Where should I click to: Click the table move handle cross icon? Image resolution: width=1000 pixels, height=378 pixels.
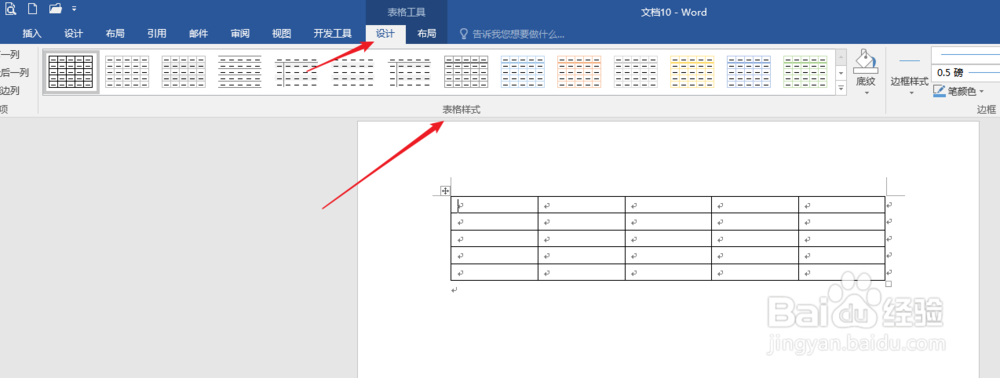[445, 191]
